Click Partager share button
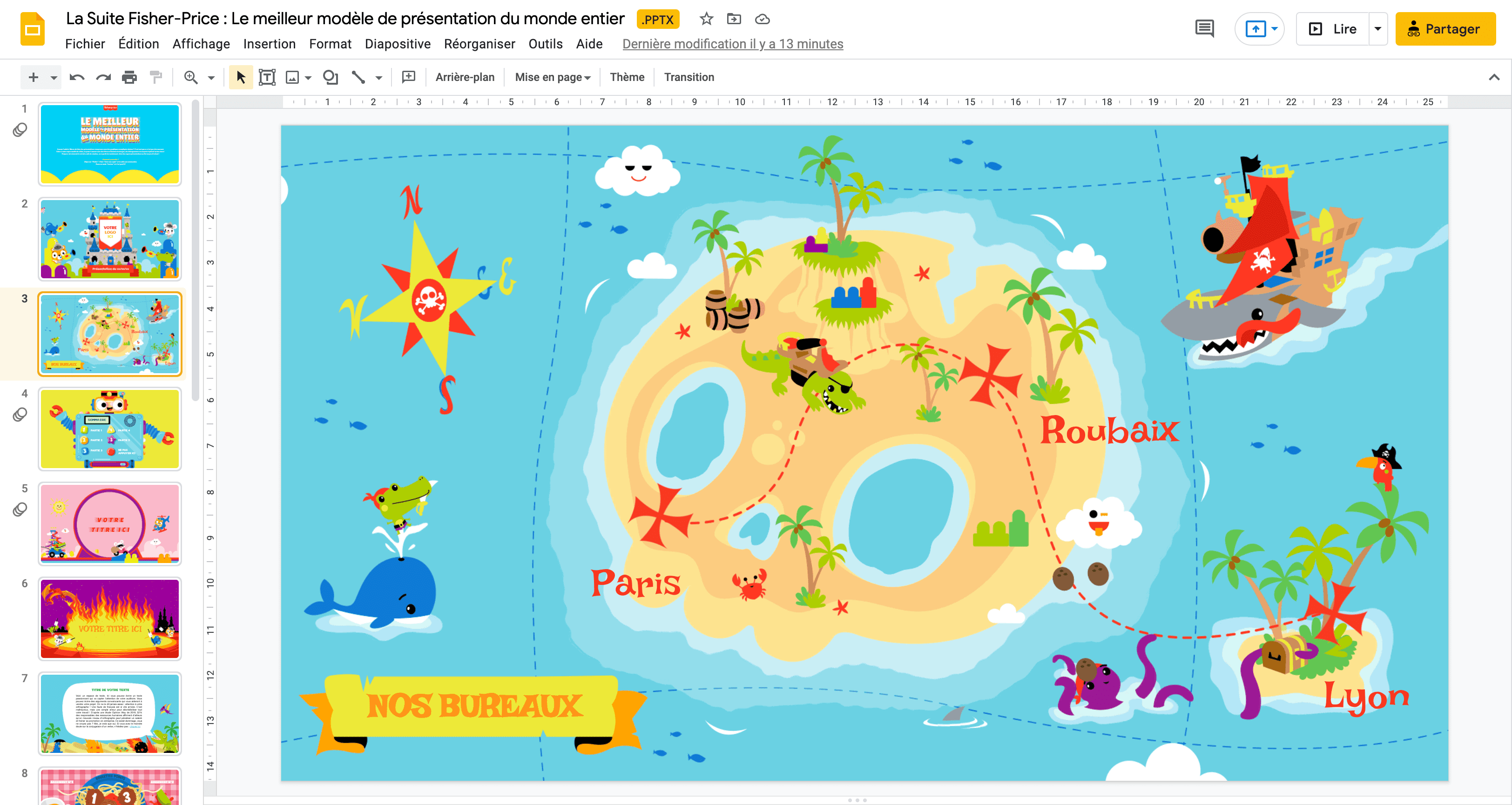This screenshot has height=805, width=1512. click(x=1445, y=29)
